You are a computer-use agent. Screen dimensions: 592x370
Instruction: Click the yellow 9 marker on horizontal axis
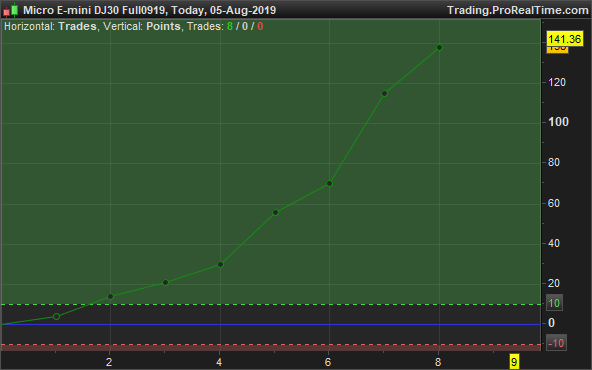pyautogui.click(x=514, y=362)
